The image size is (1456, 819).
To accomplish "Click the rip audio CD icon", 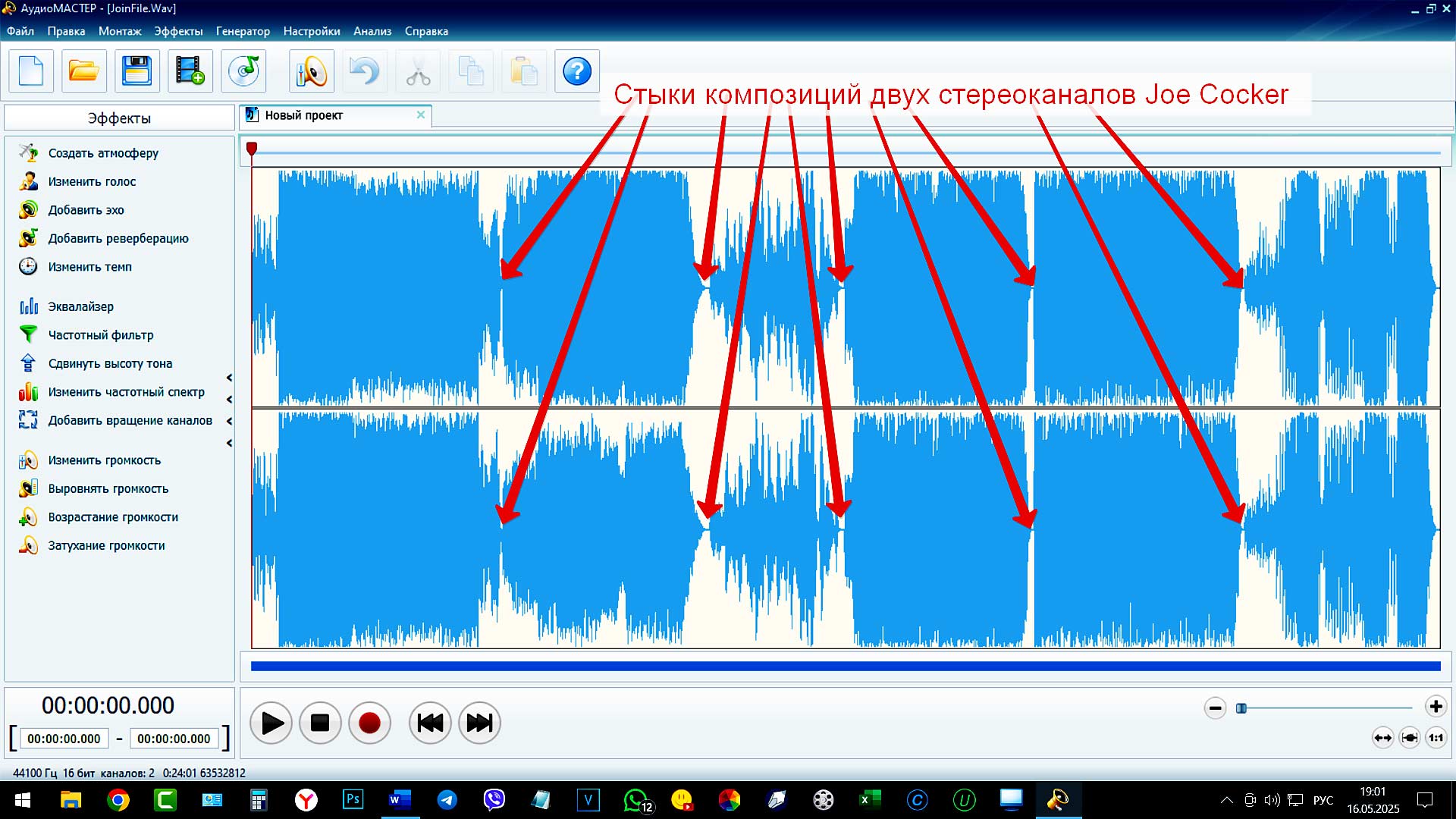I will coord(243,71).
